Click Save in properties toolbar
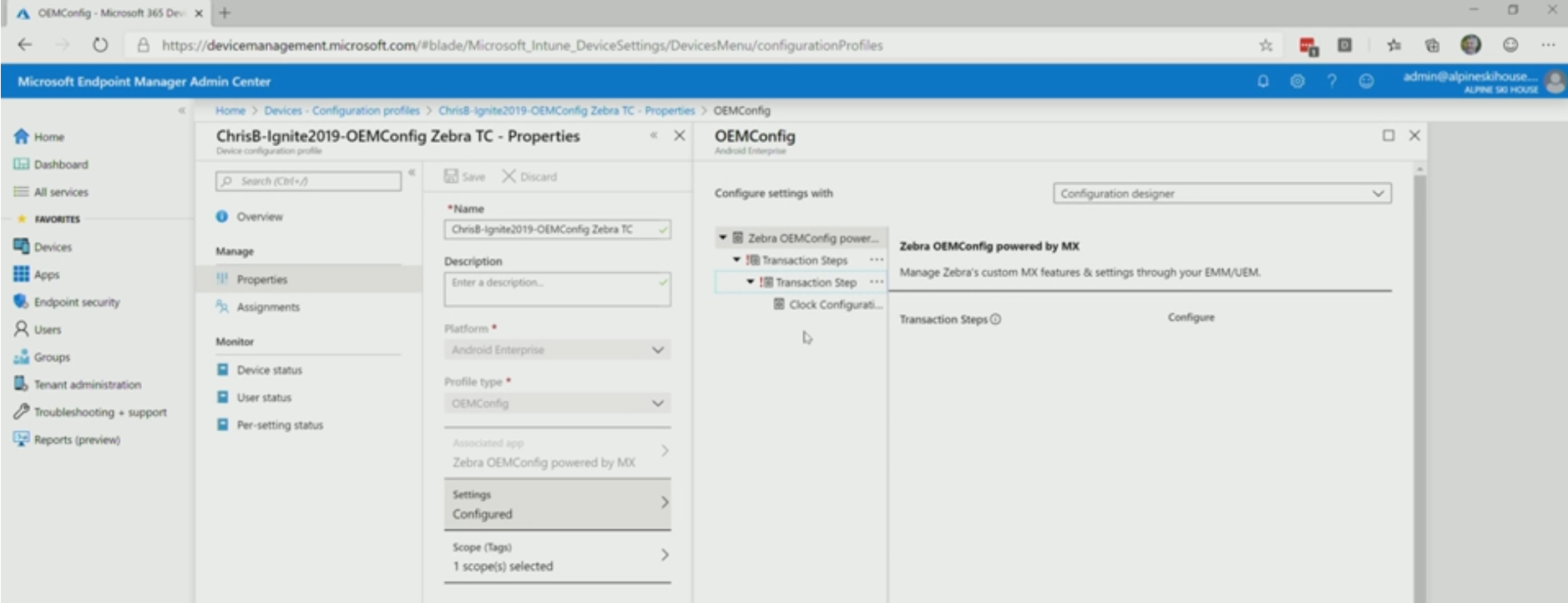This screenshot has width=1568, height=603. tap(464, 176)
